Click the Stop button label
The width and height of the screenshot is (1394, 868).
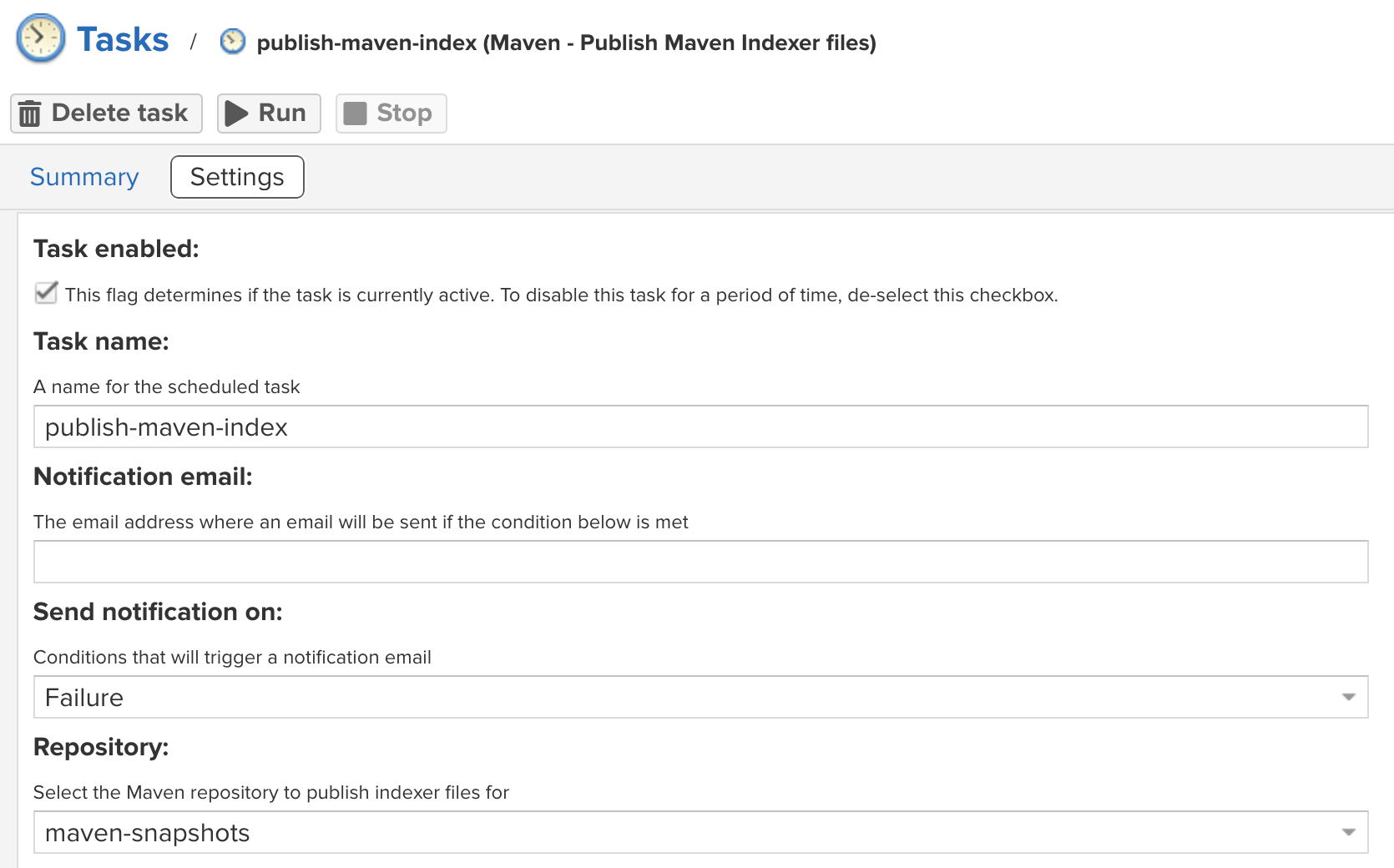point(404,113)
